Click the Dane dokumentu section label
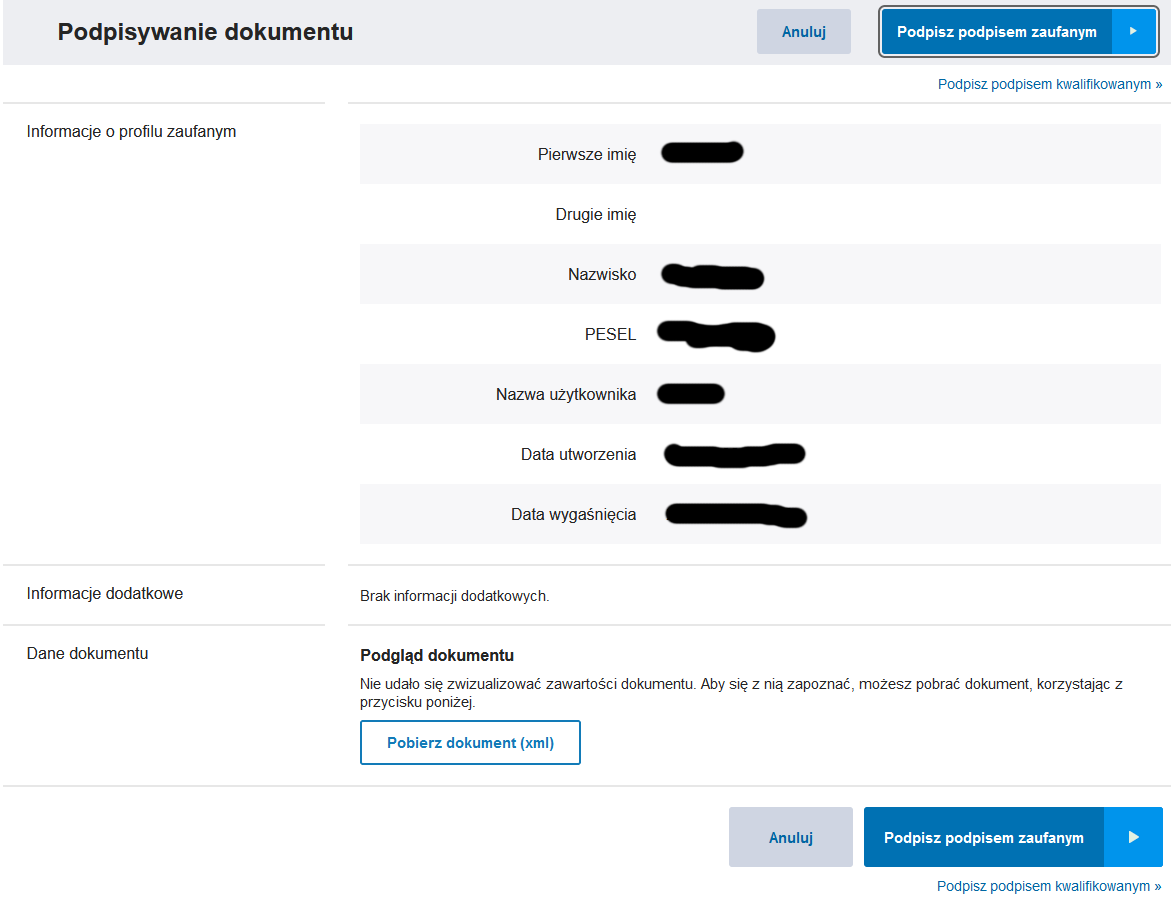Viewport: 1171px width, 899px height. (x=87, y=653)
